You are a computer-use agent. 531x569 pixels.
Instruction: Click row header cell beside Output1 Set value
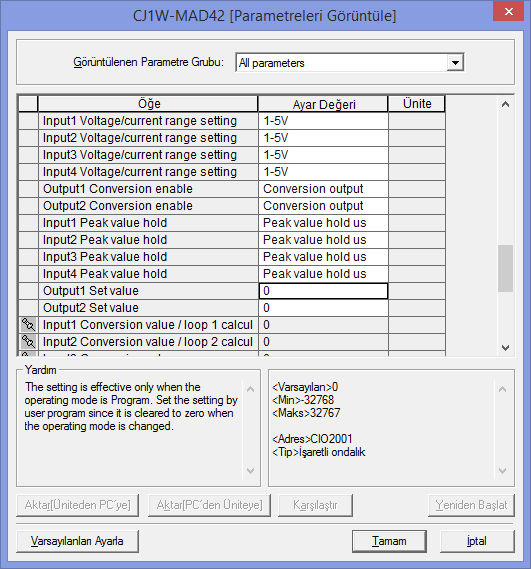click(x=28, y=291)
